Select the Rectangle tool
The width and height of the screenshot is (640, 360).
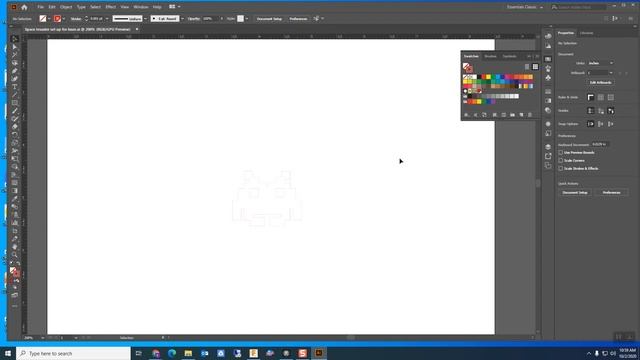(15, 103)
